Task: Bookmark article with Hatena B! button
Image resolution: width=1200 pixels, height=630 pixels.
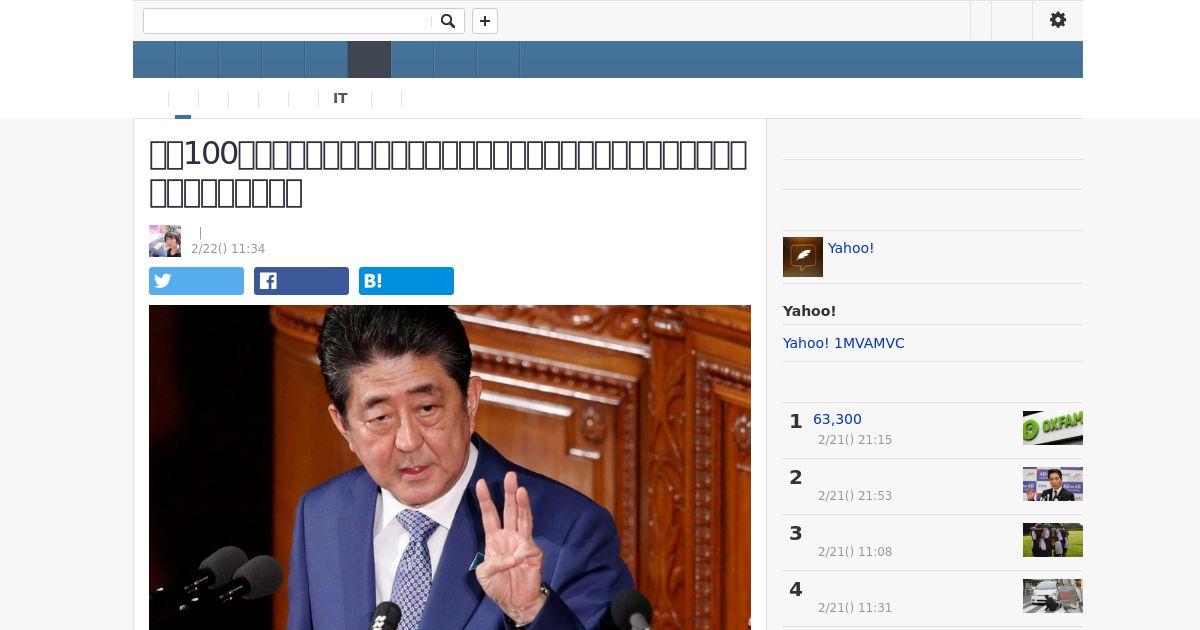Action: pyautogui.click(x=406, y=281)
